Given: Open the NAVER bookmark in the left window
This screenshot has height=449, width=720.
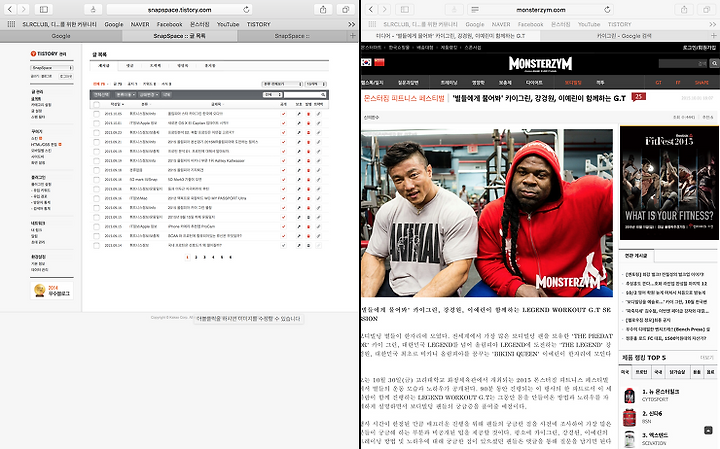Looking at the screenshot, I should 140,24.
